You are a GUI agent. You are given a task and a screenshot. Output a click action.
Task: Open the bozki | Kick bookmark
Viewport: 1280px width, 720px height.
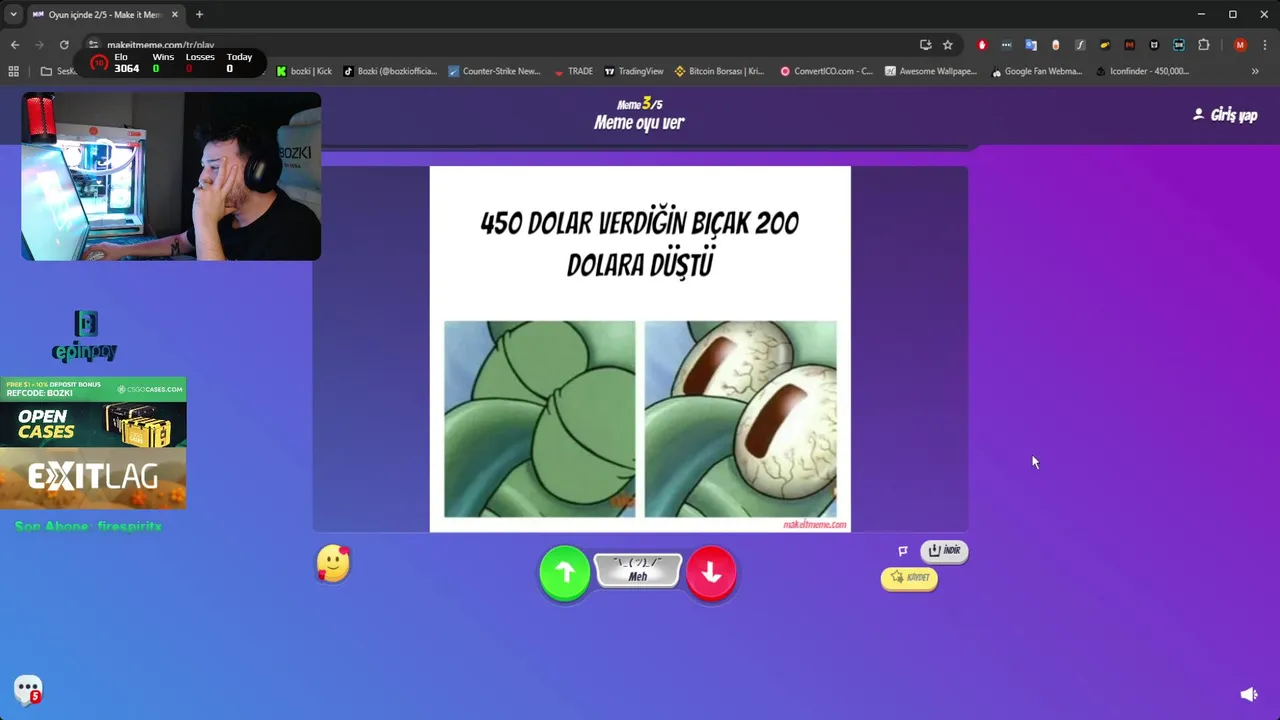[x=304, y=71]
